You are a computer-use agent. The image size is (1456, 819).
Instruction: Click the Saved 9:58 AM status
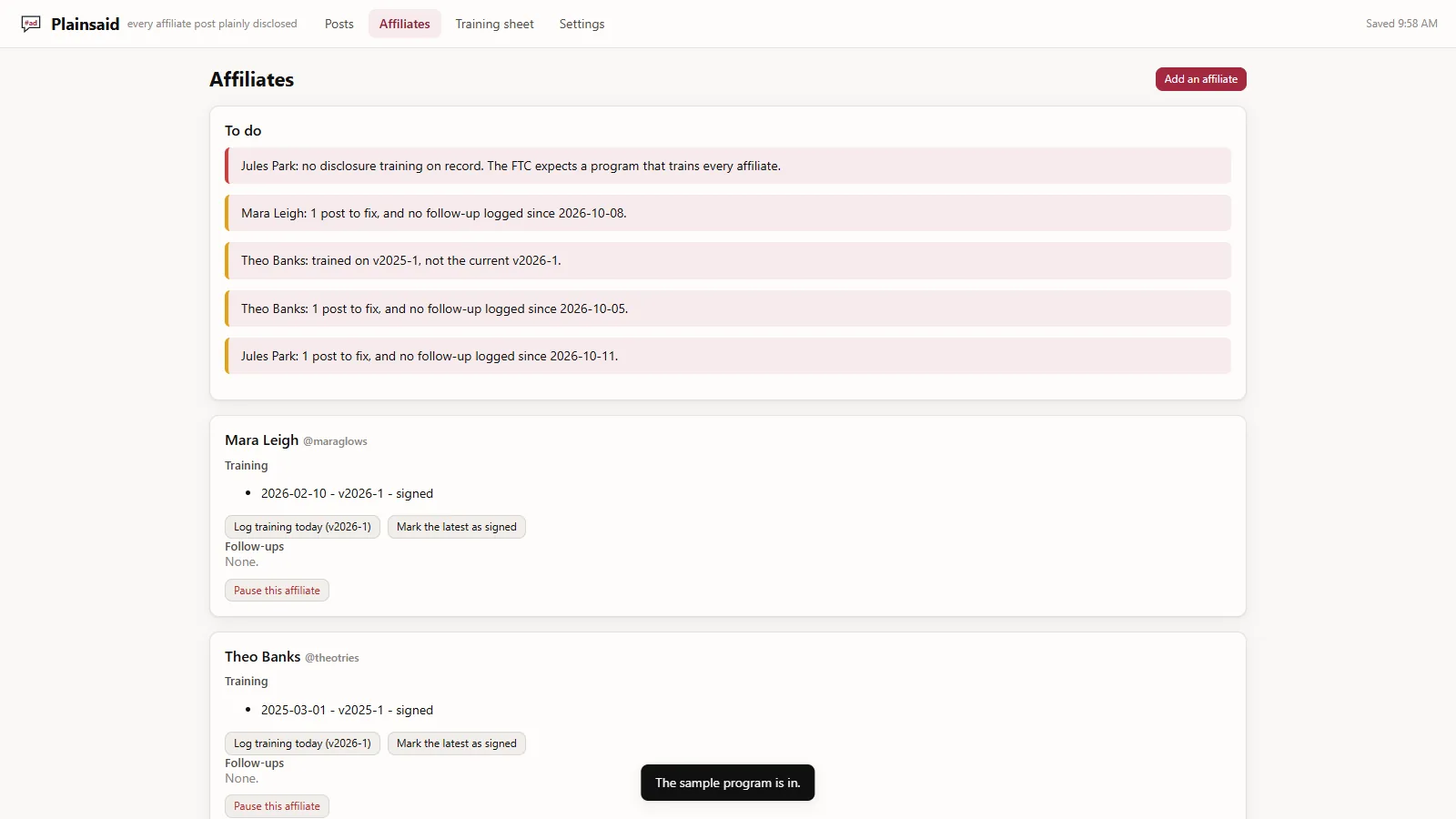click(1401, 24)
